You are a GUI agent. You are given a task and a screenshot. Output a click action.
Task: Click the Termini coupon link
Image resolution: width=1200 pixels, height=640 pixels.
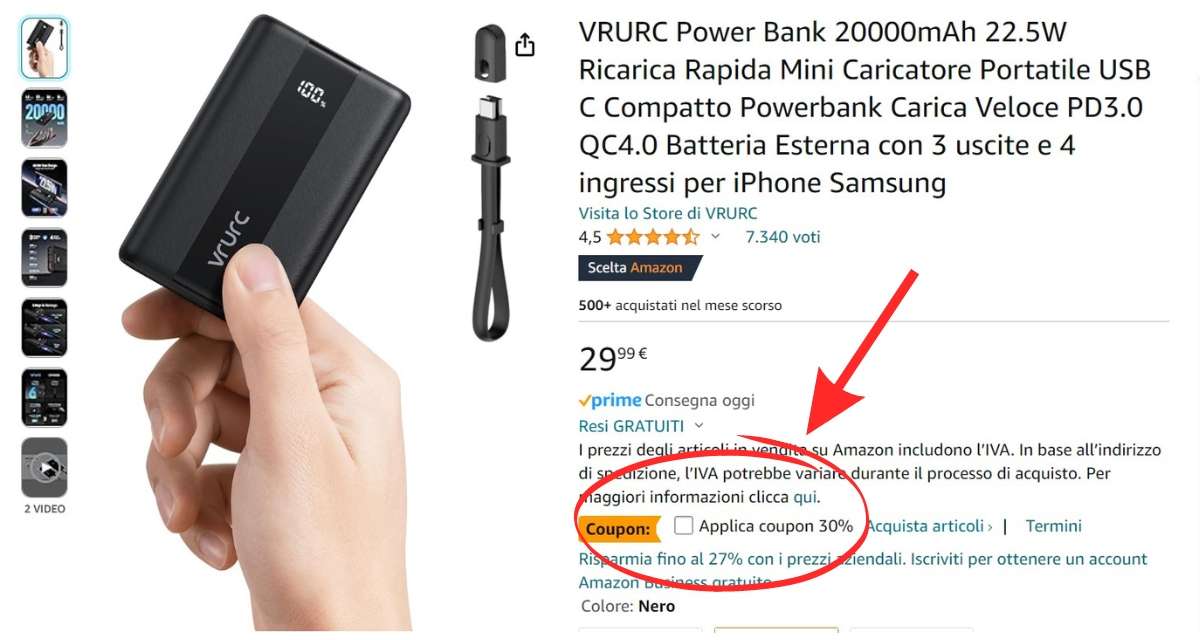(x=1053, y=526)
